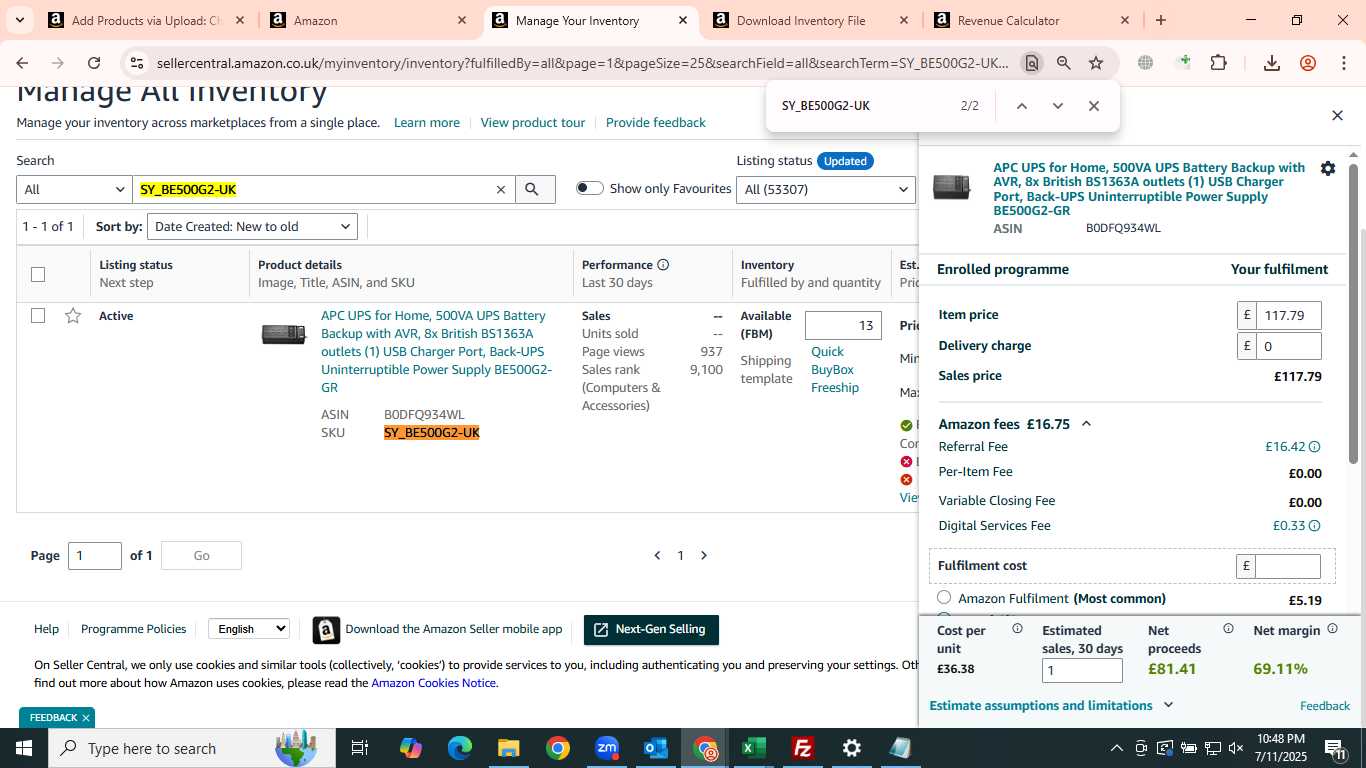Open Chrome downloads icon
The width and height of the screenshot is (1366, 768).
pyautogui.click(x=1272, y=63)
